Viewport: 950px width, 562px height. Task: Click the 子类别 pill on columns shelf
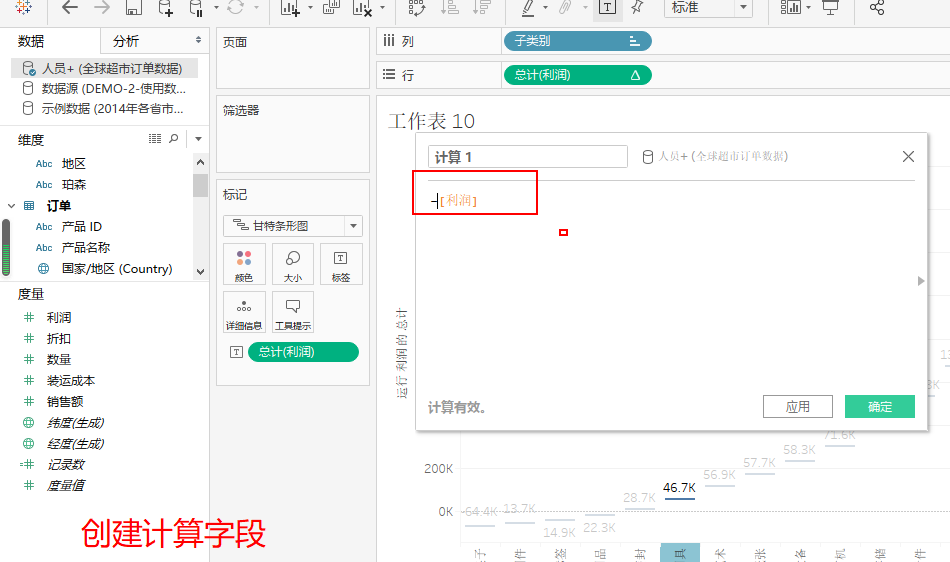pos(577,41)
